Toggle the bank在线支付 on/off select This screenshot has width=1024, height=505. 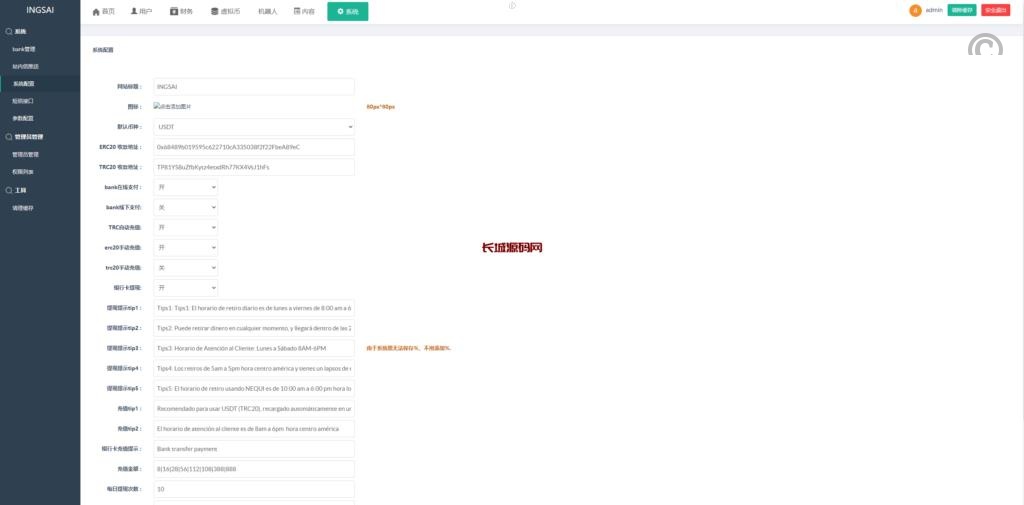click(185, 187)
